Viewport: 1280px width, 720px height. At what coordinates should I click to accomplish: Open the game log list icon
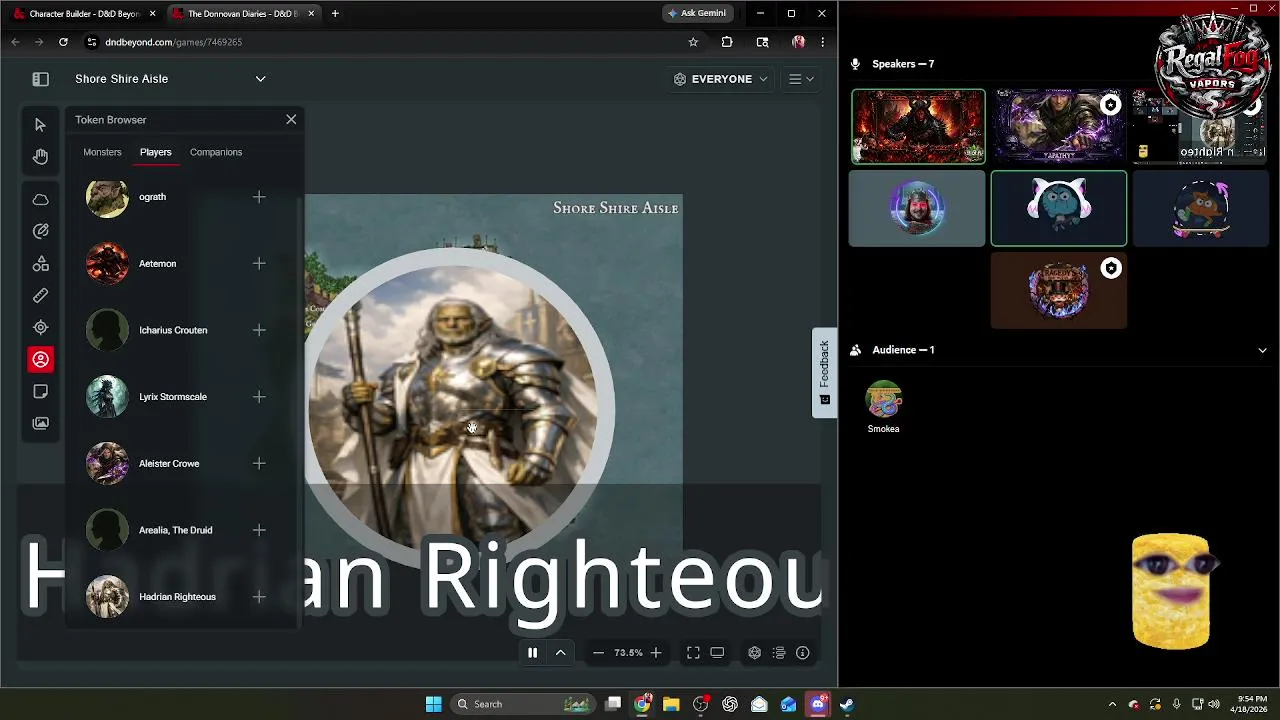779,653
